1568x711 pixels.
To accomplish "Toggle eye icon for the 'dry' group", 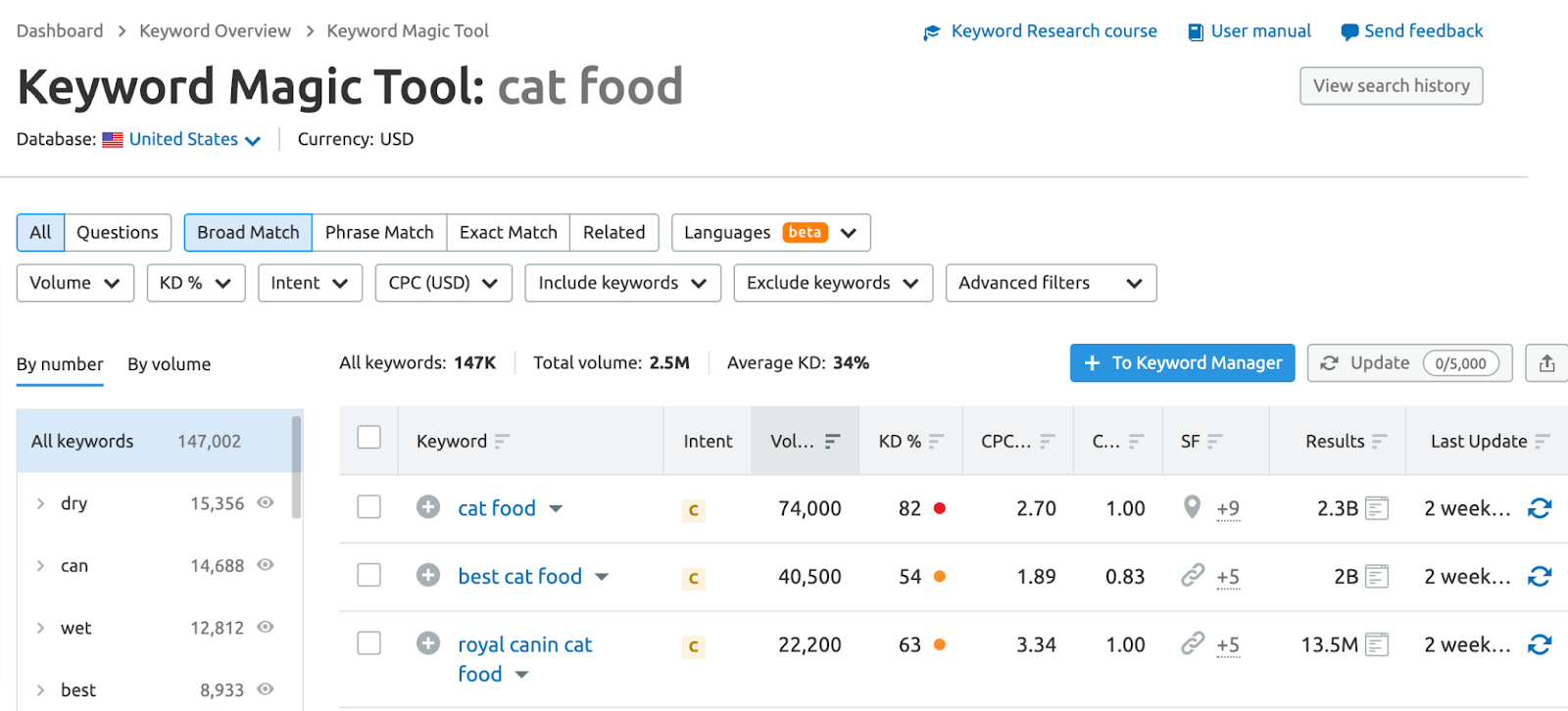I will click(x=265, y=502).
